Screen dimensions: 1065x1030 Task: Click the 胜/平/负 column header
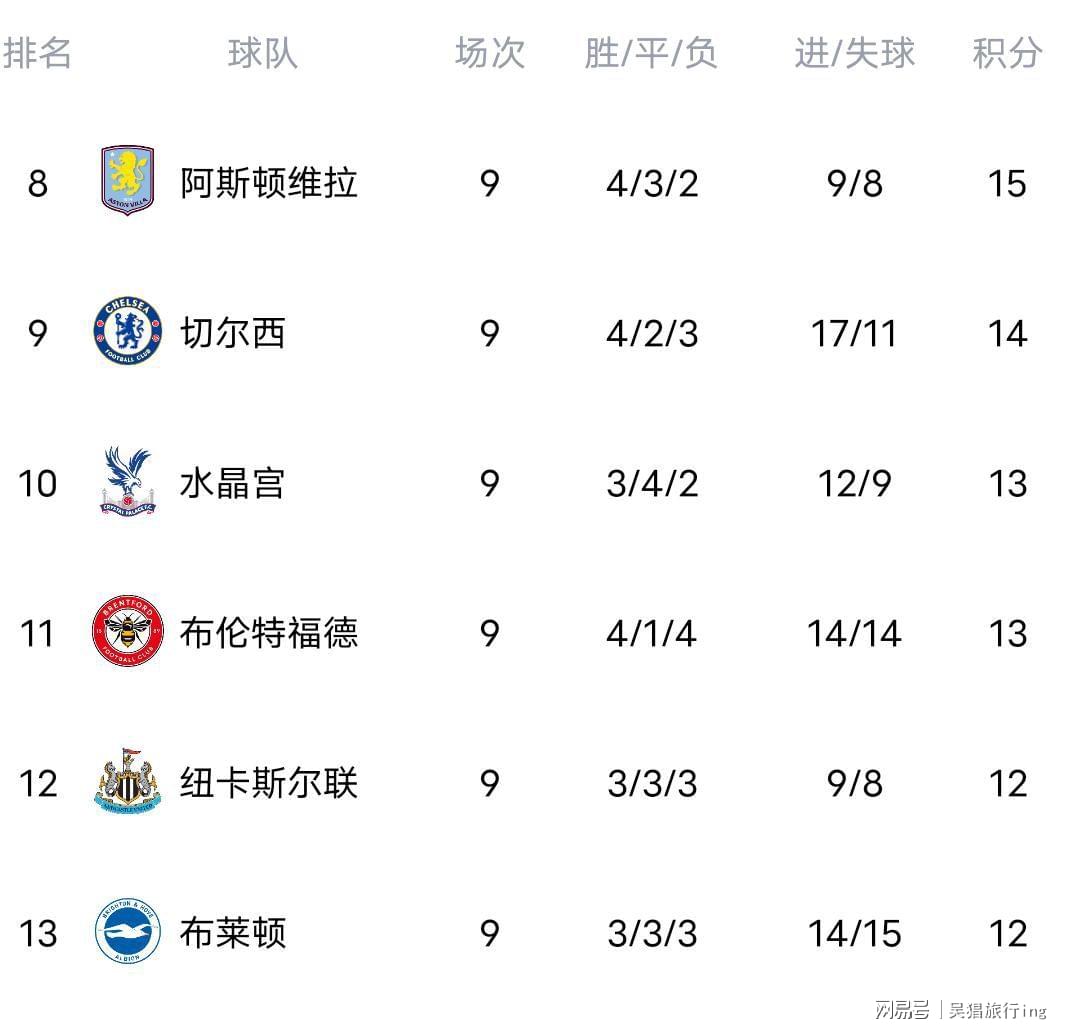(x=651, y=53)
